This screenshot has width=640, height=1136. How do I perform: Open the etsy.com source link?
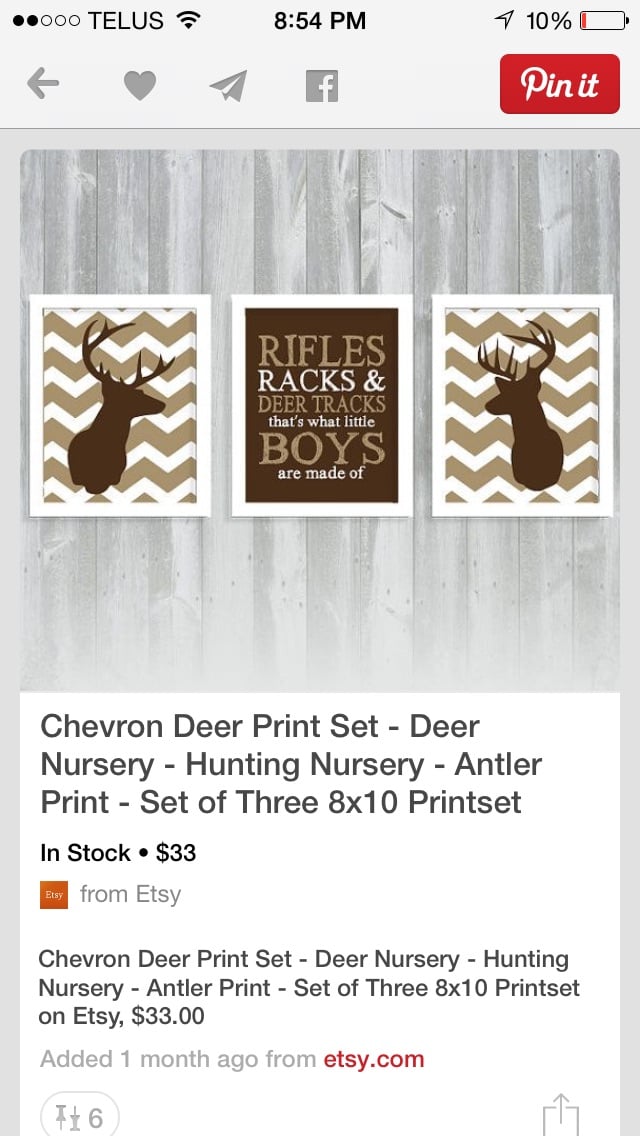coord(373,1059)
